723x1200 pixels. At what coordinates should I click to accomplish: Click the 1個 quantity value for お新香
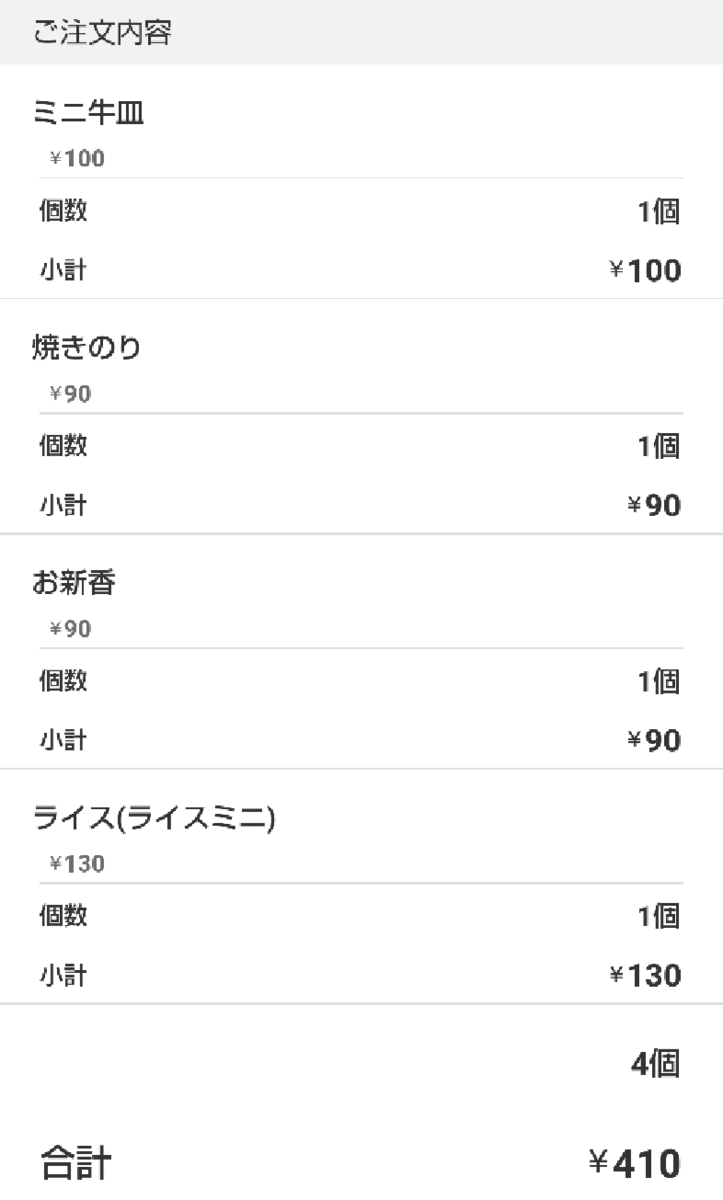(x=659, y=682)
